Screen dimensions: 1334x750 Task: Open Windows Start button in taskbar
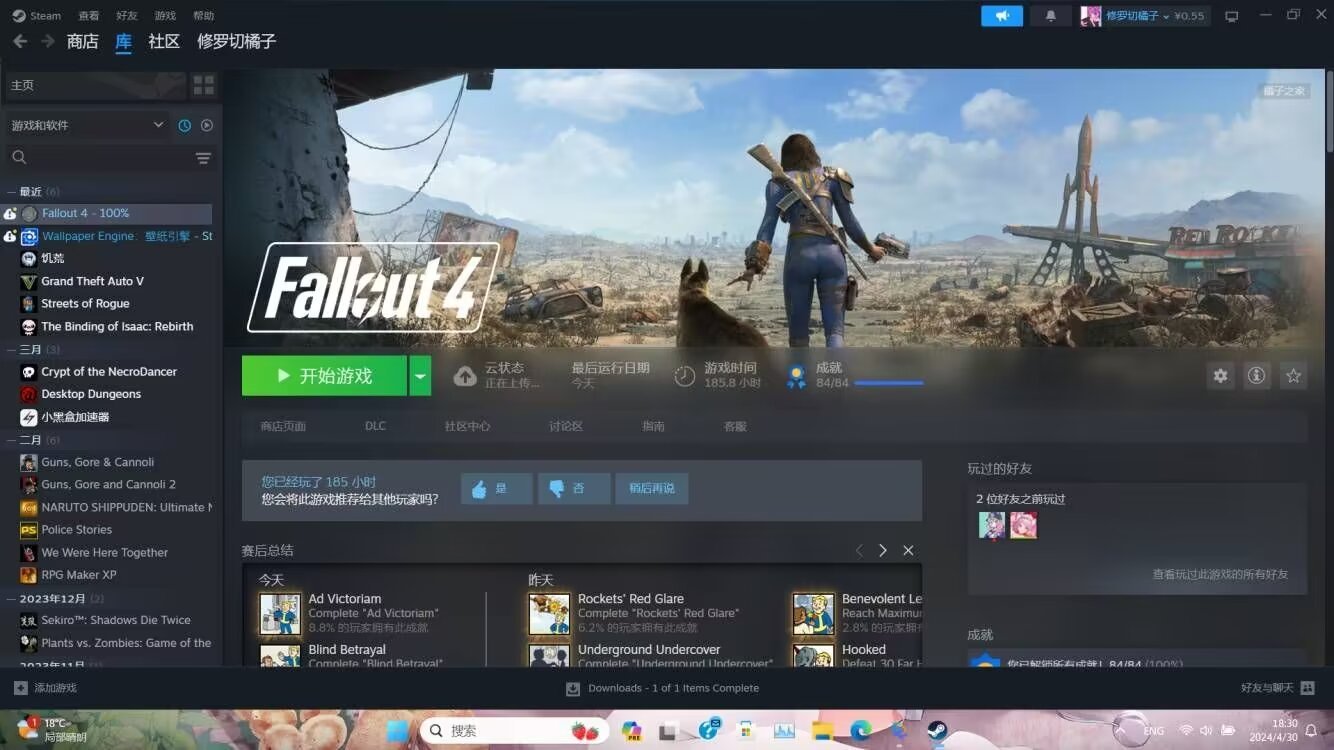click(x=397, y=731)
